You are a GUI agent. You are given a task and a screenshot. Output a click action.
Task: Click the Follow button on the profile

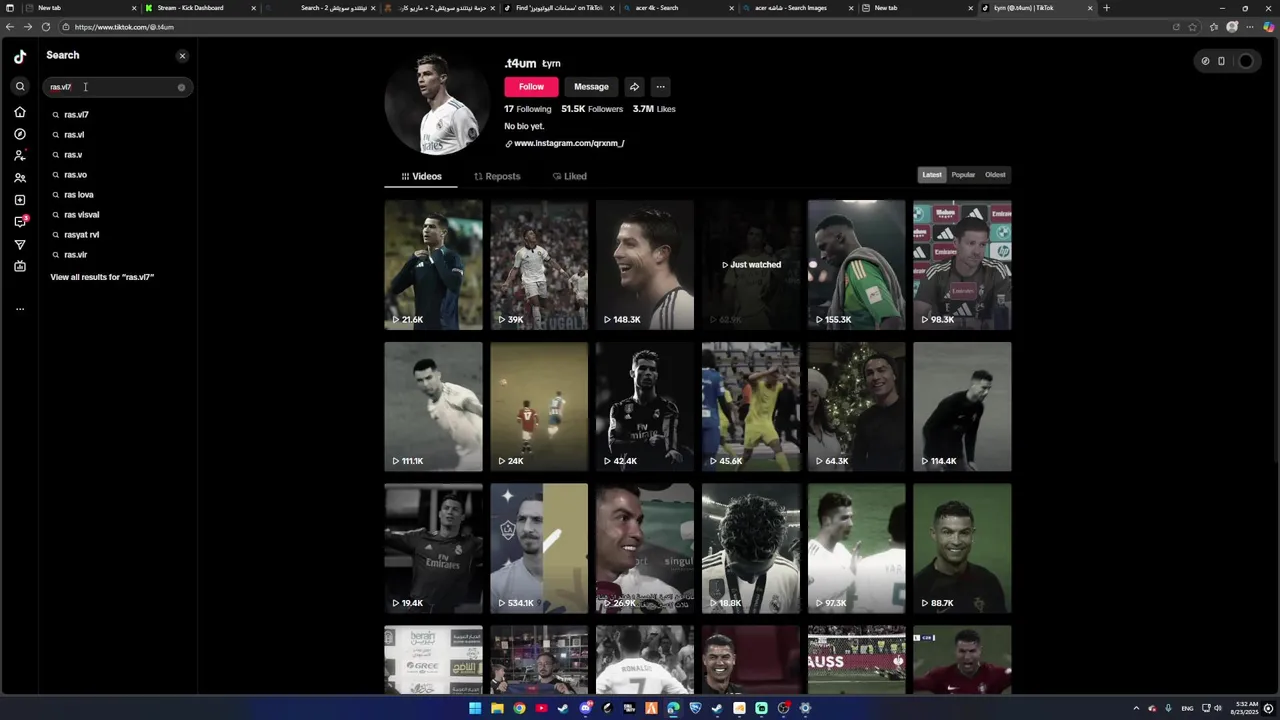pyautogui.click(x=531, y=87)
